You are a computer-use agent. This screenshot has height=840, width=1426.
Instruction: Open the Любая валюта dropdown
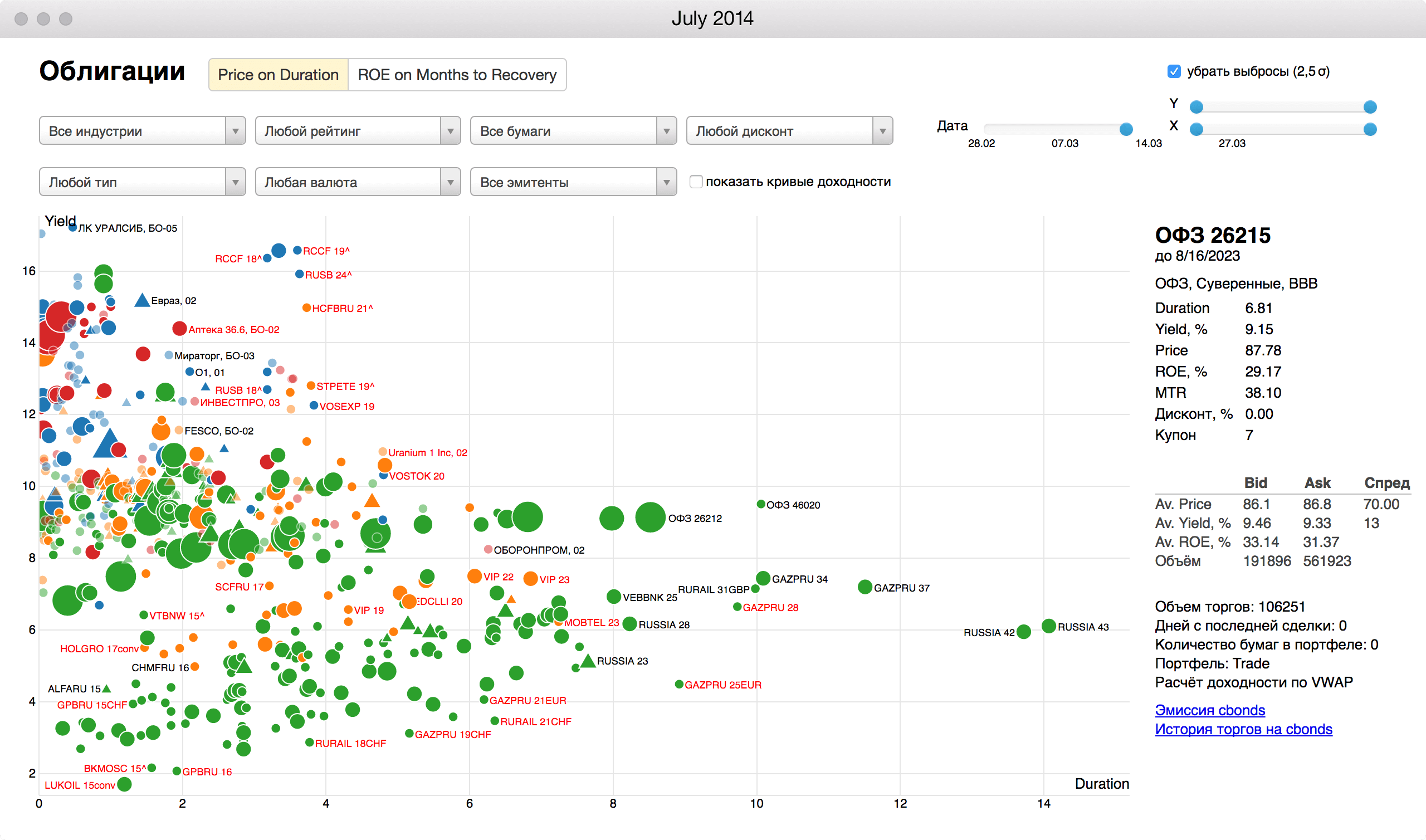tap(358, 182)
